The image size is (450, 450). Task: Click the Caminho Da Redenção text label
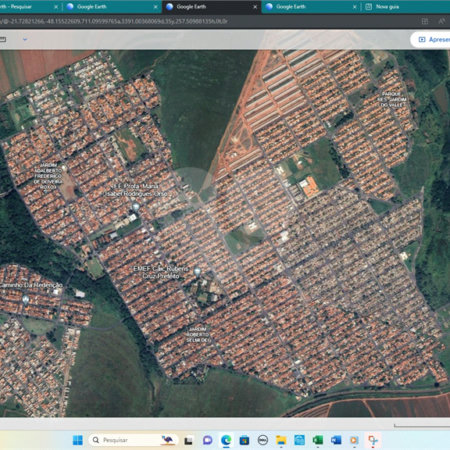pos(31,285)
